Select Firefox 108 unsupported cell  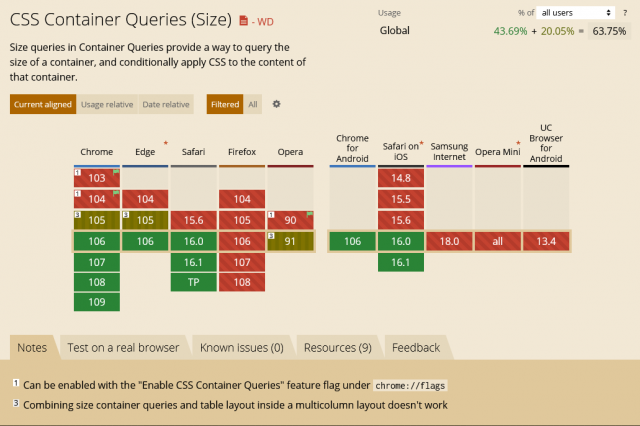pos(242,282)
